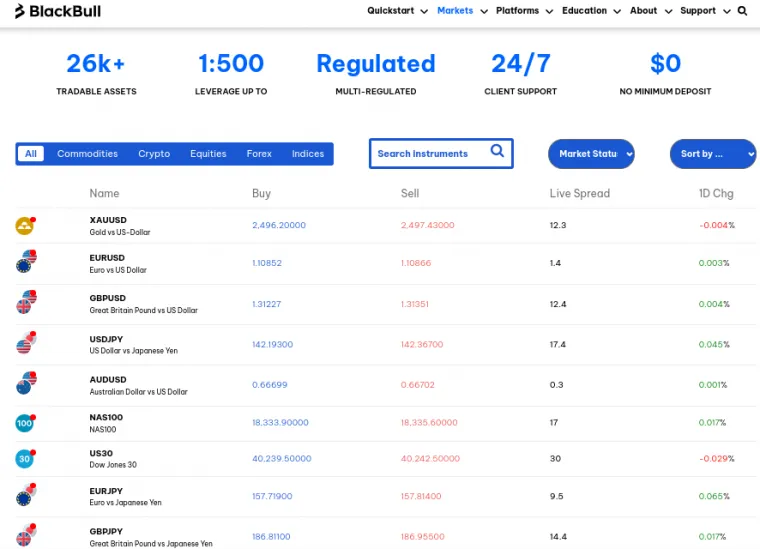
Task: Select the Equities filter tab
Action: [x=208, y=154]
